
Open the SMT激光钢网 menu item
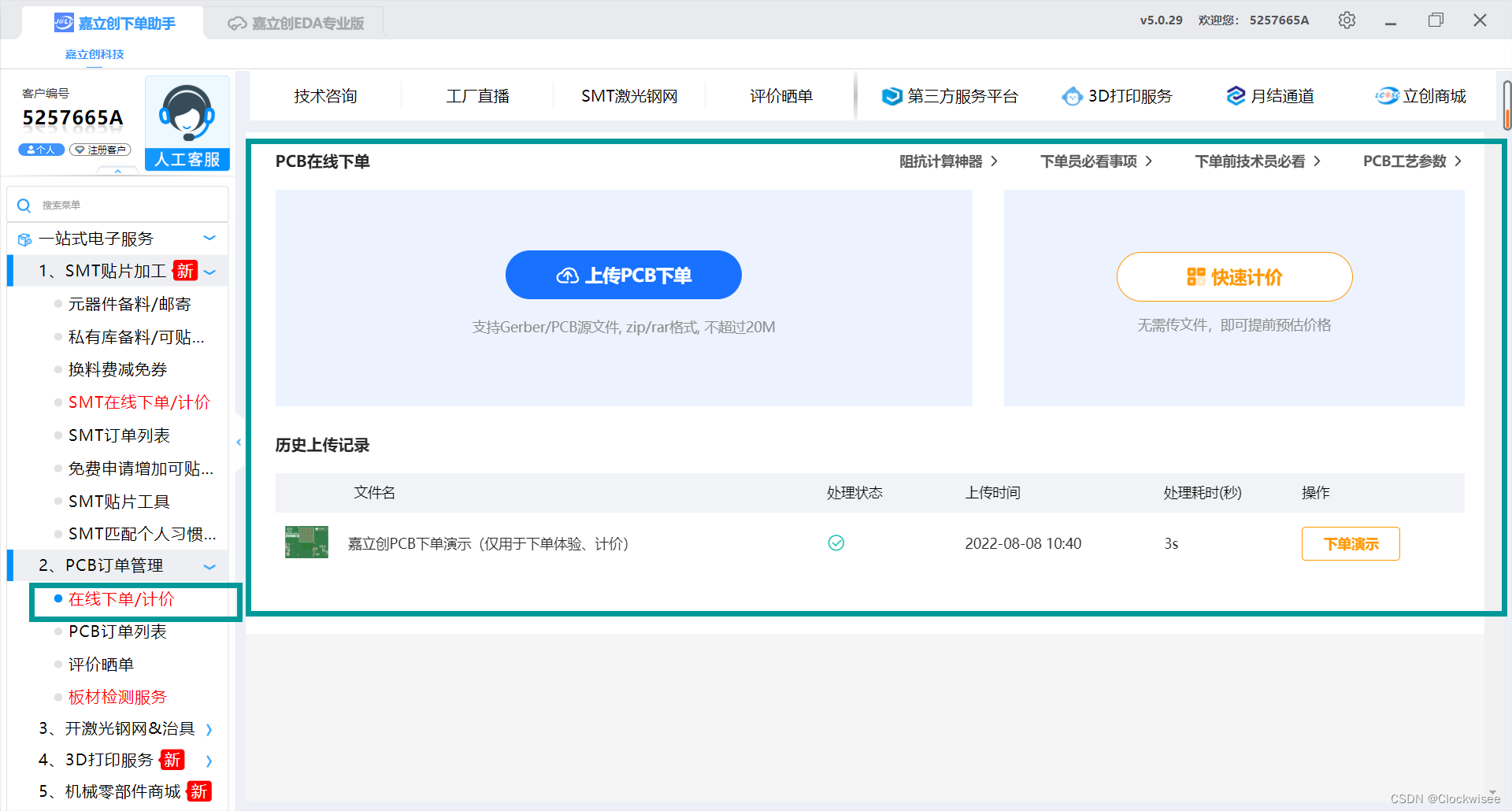629,96
